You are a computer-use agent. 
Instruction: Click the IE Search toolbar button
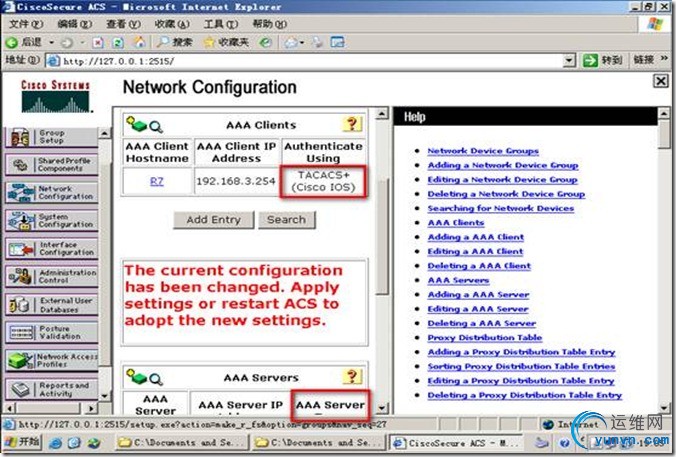[x=174, y=42]
